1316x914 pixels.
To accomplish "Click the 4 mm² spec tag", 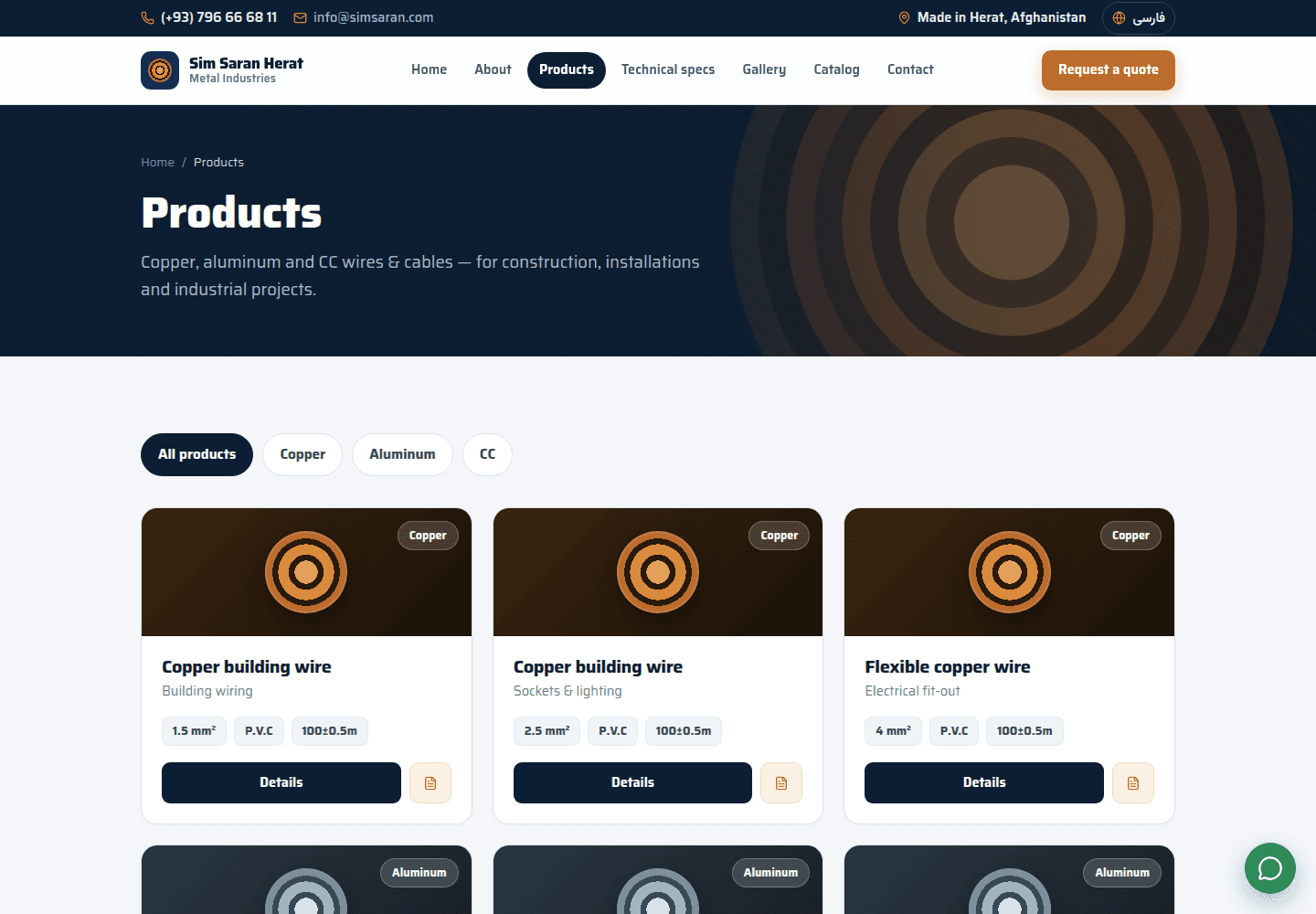I will coord(893,731).
